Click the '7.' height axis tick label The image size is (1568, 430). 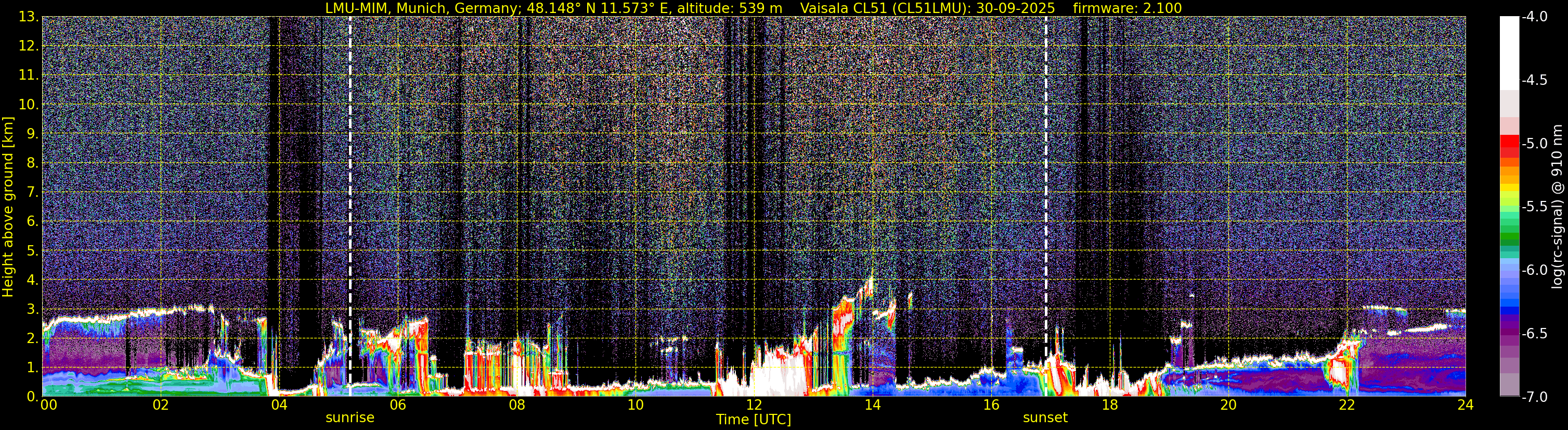pyautogui.click(x=33, y=193)
